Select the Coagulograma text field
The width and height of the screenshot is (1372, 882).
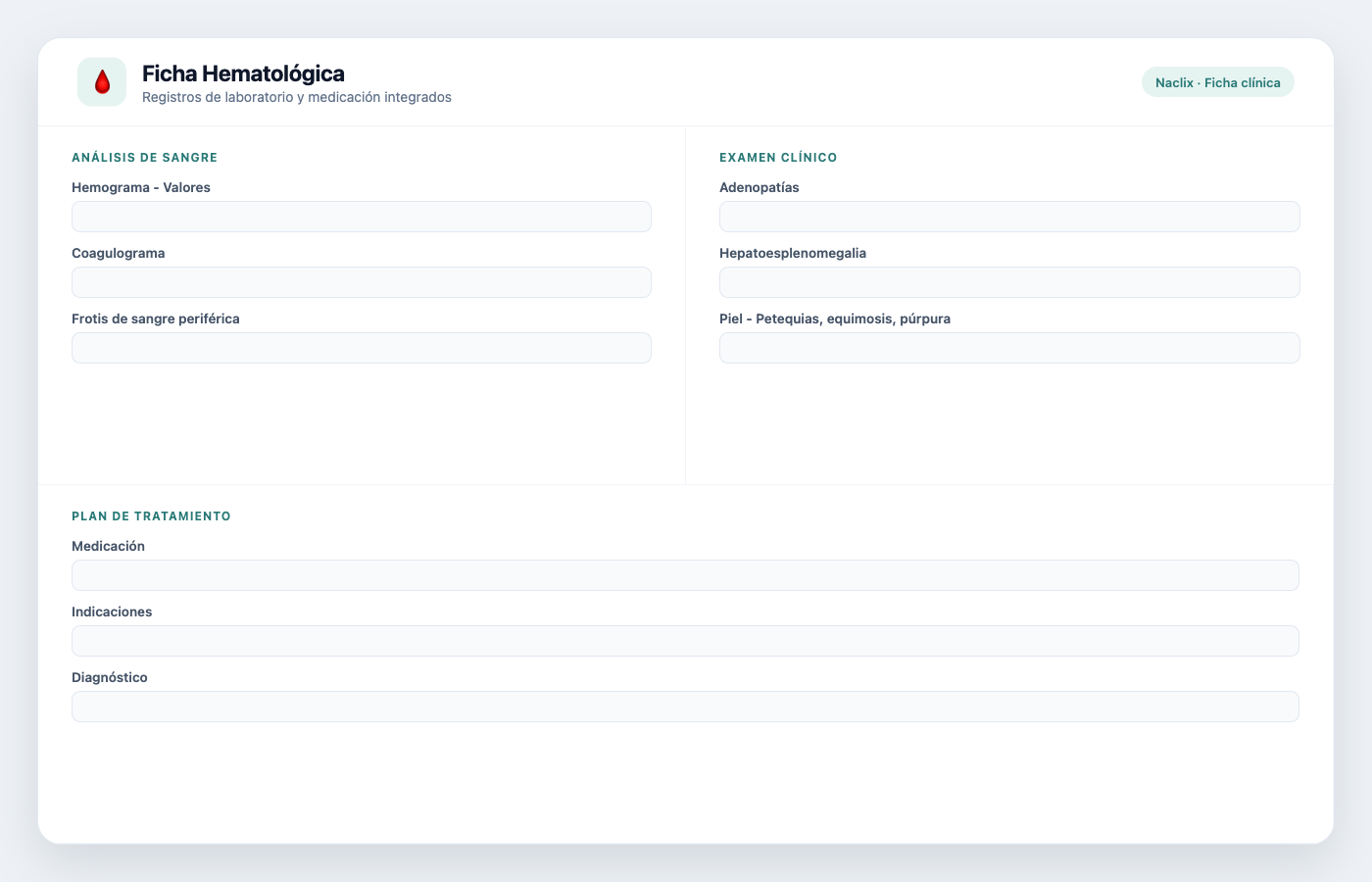click(x=362, y=282)
